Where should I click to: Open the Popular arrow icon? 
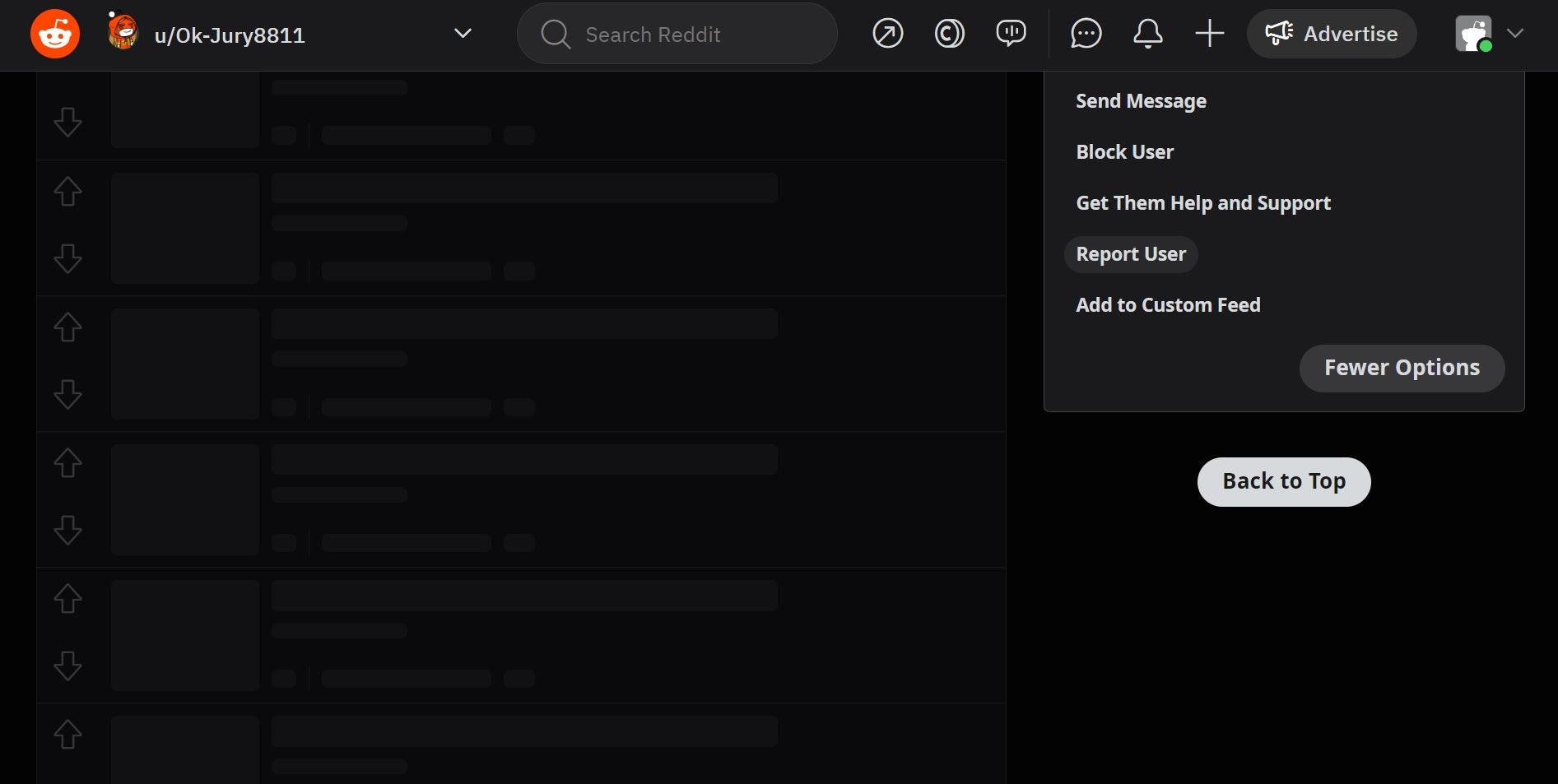coord(887,34)
